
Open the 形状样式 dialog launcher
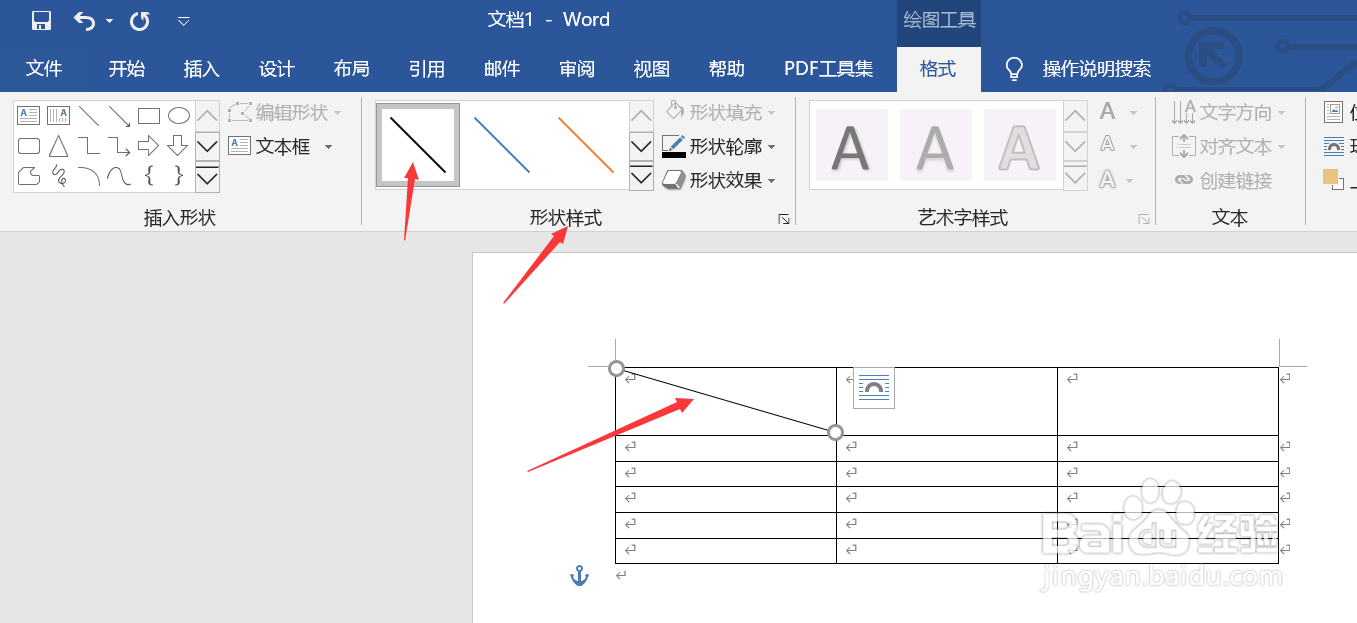coord(784,219)
